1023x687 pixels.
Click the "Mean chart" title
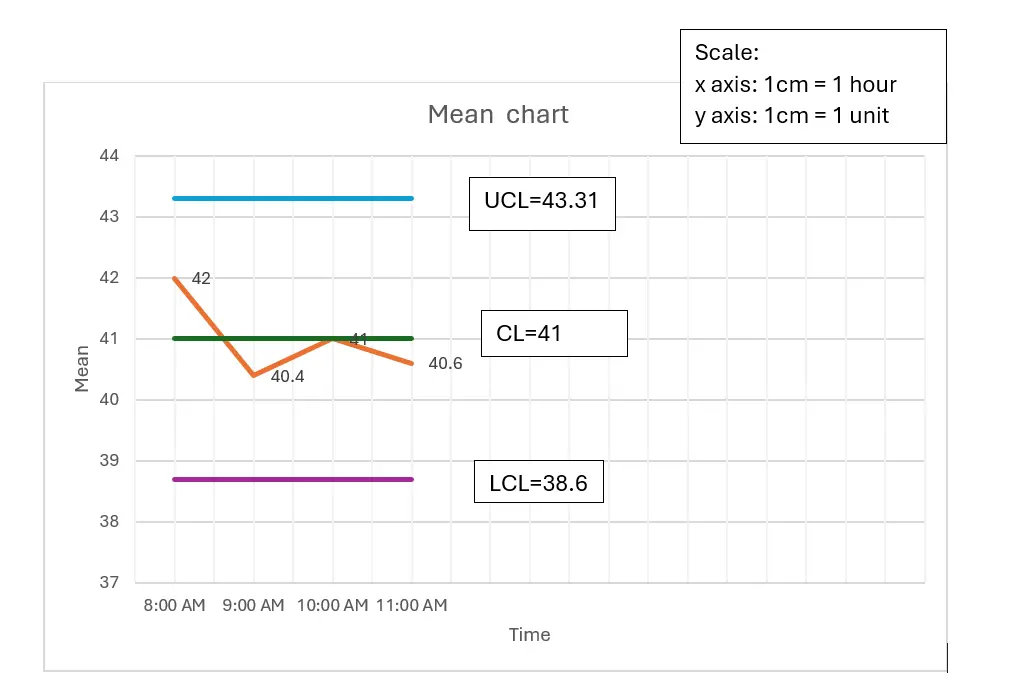click(498, 115)
